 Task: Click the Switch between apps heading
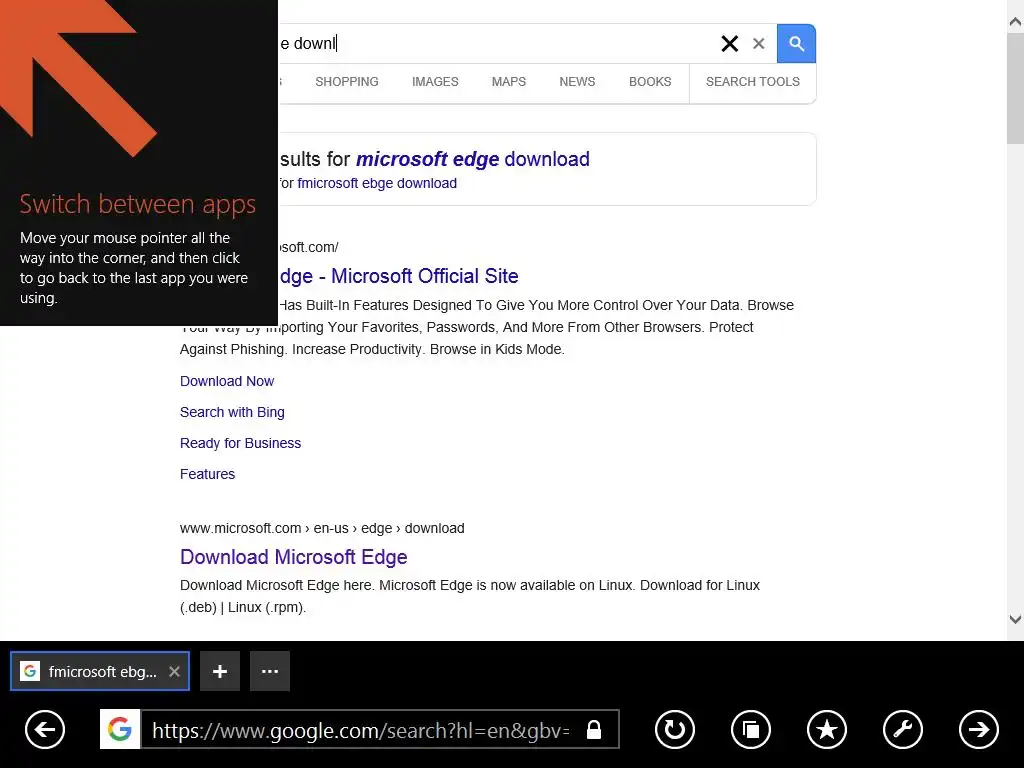point(137,204)
